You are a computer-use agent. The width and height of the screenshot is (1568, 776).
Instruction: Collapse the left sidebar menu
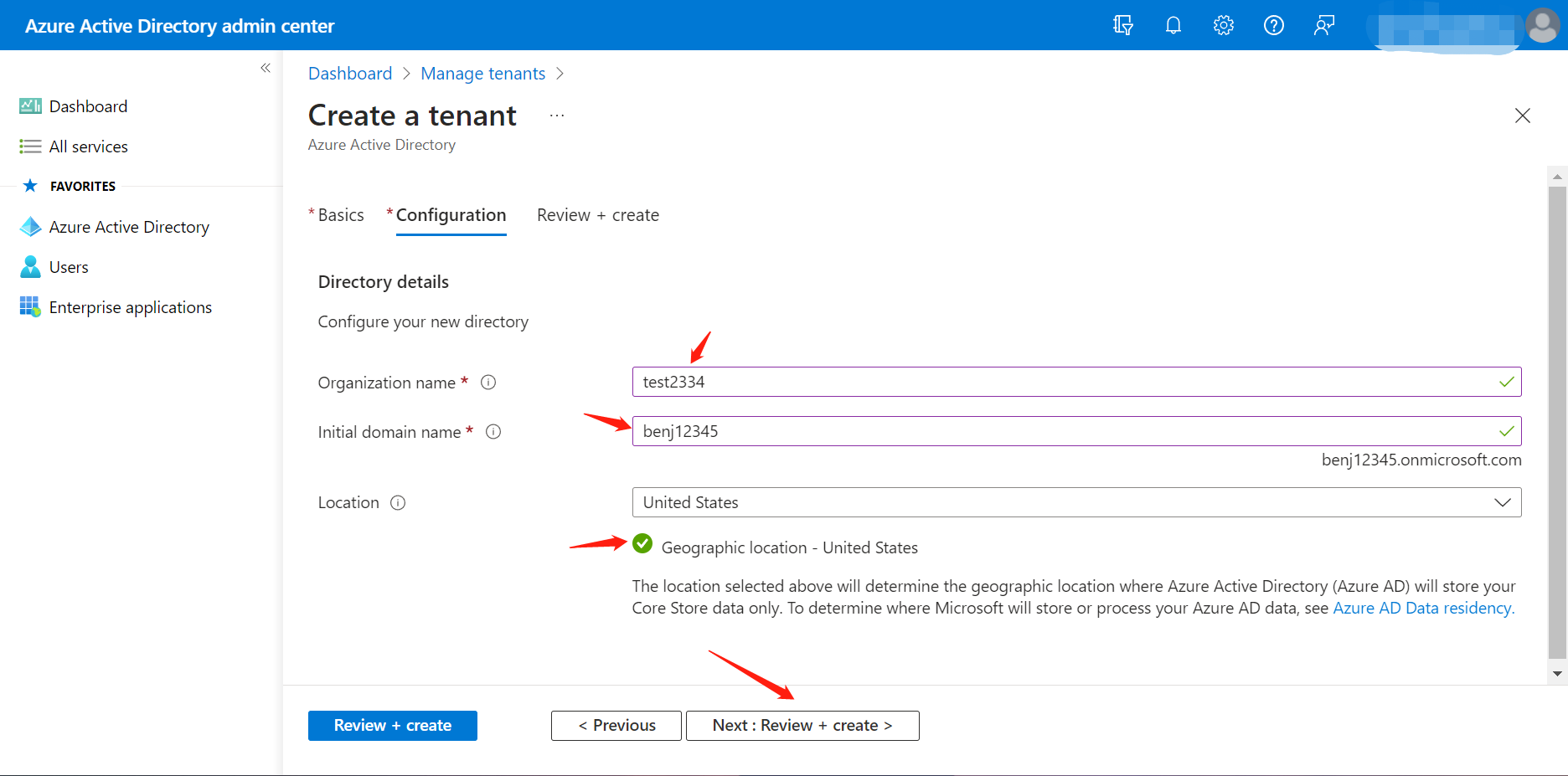(266, 68)
